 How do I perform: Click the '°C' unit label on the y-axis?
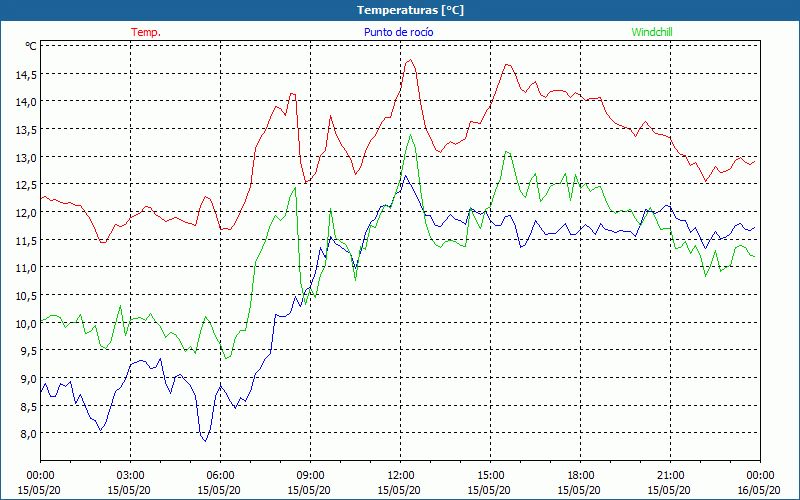pos(31,46)
